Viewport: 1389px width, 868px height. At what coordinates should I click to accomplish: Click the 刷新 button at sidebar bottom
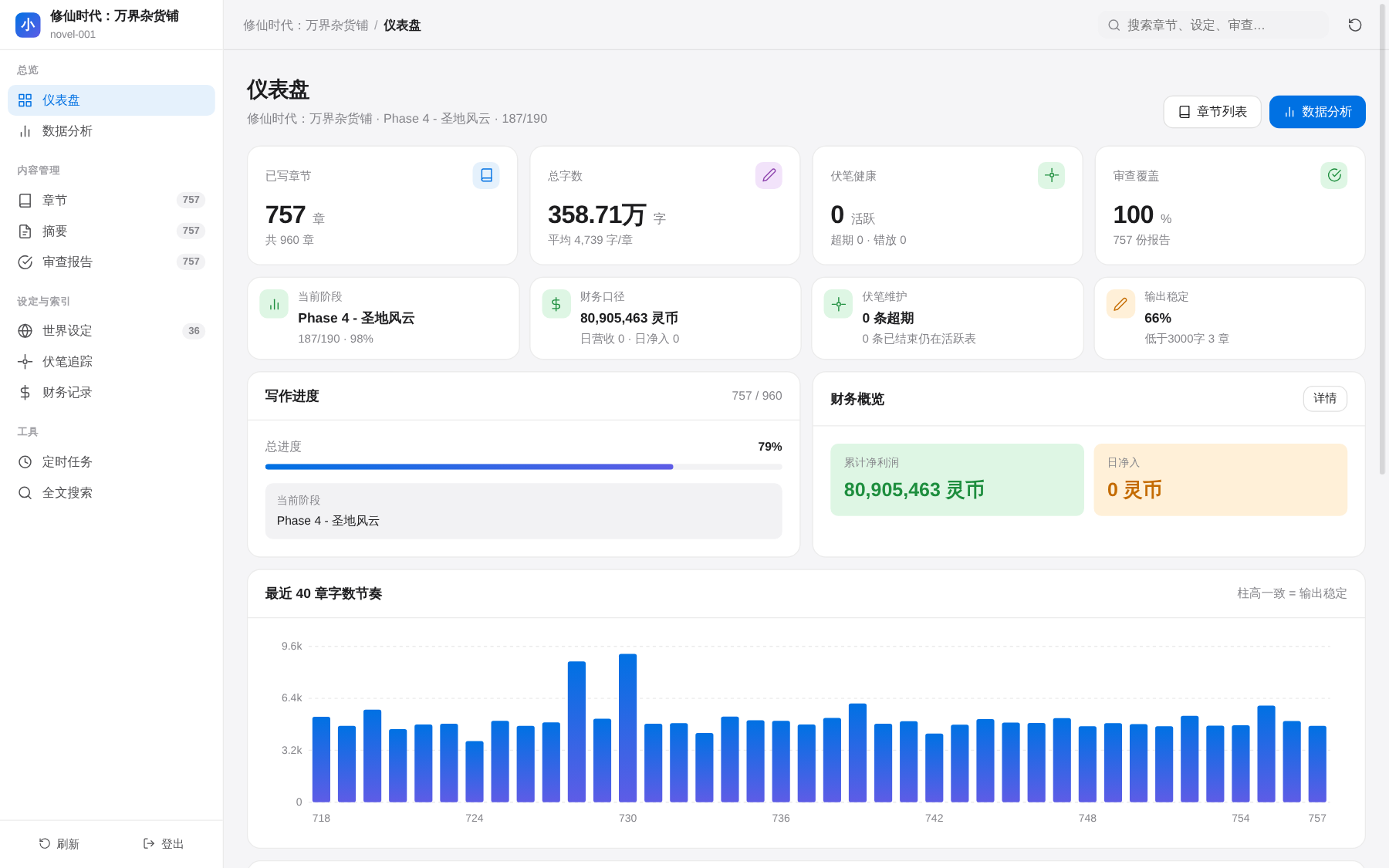(x=59, y=844)
